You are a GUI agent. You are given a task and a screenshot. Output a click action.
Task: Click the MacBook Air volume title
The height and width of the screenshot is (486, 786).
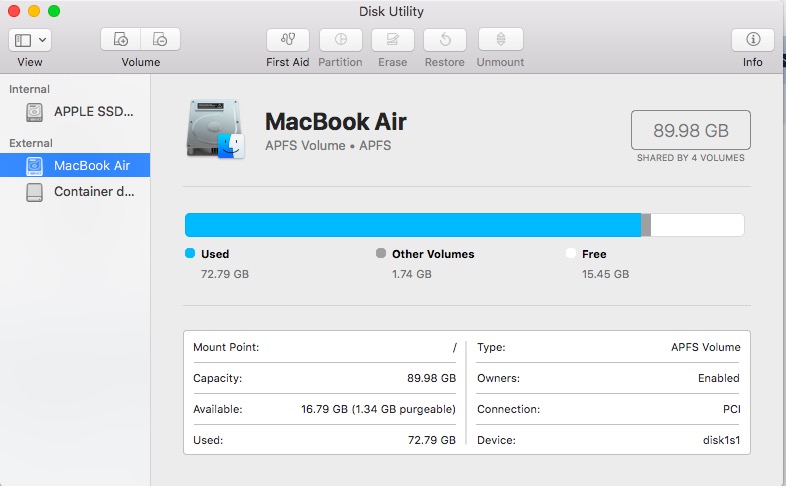coord(336,122)
